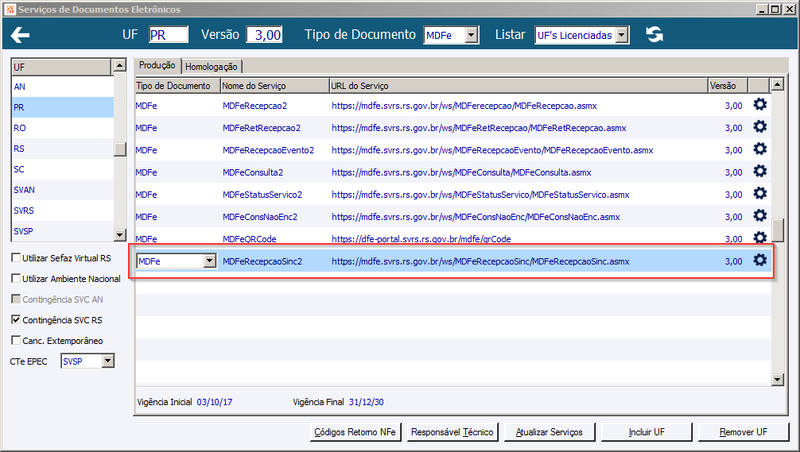
Task: Open the Tipo de Documento dropdown
Action: [x=471, y=35]
